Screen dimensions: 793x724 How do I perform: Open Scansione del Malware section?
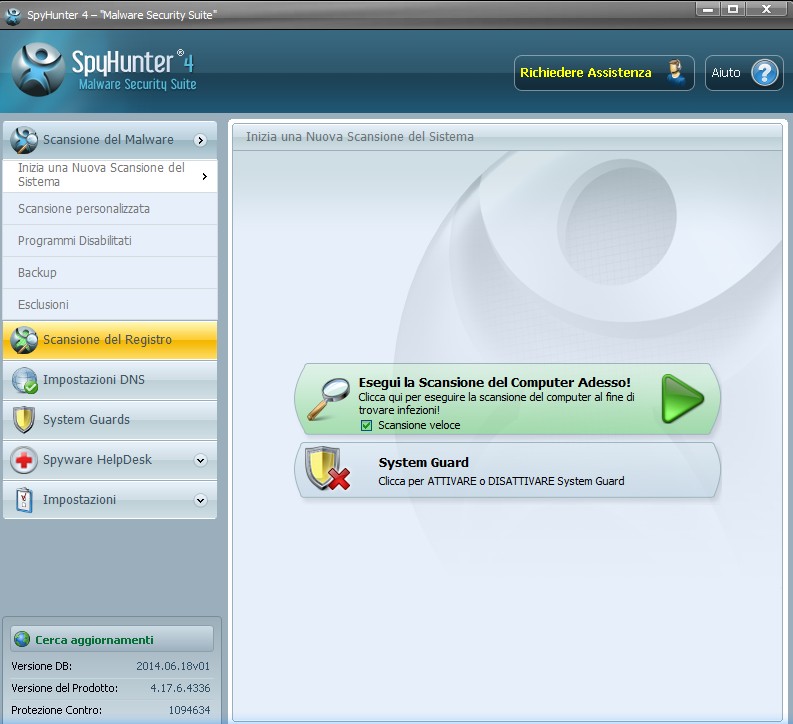click(110, 140)
